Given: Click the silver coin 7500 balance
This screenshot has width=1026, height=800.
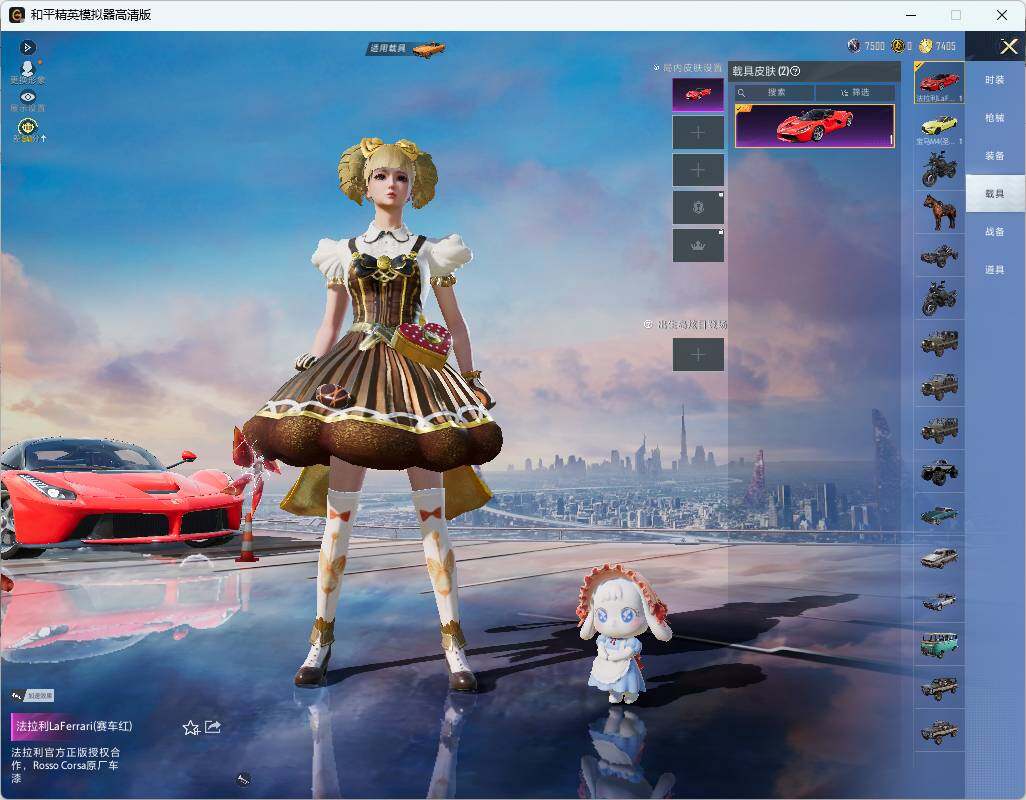Looking at the screenshot, I should coord(866,46).
